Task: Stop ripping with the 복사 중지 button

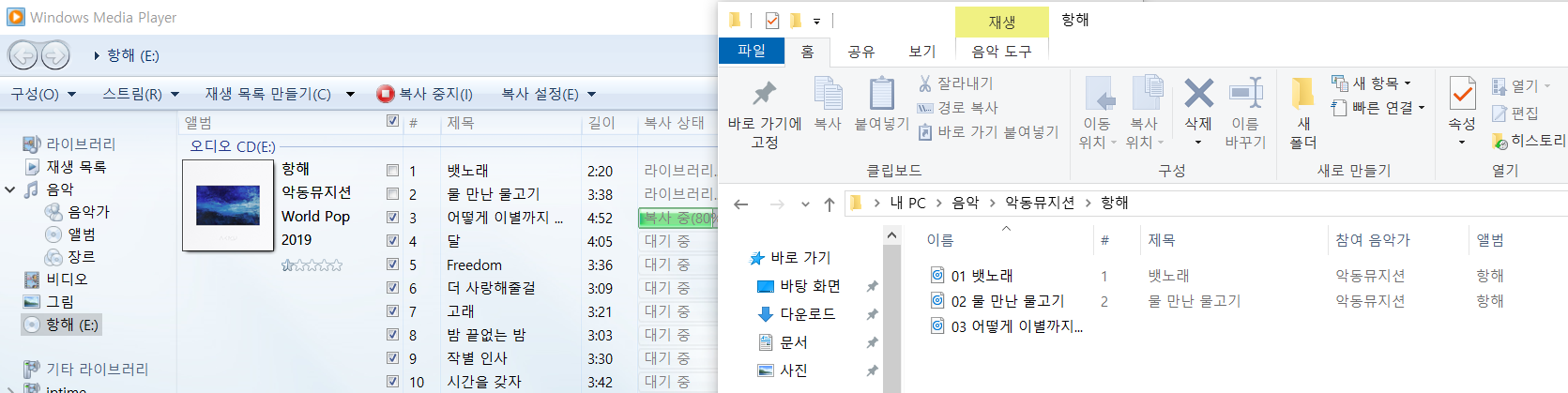Action: pos(425,94)
